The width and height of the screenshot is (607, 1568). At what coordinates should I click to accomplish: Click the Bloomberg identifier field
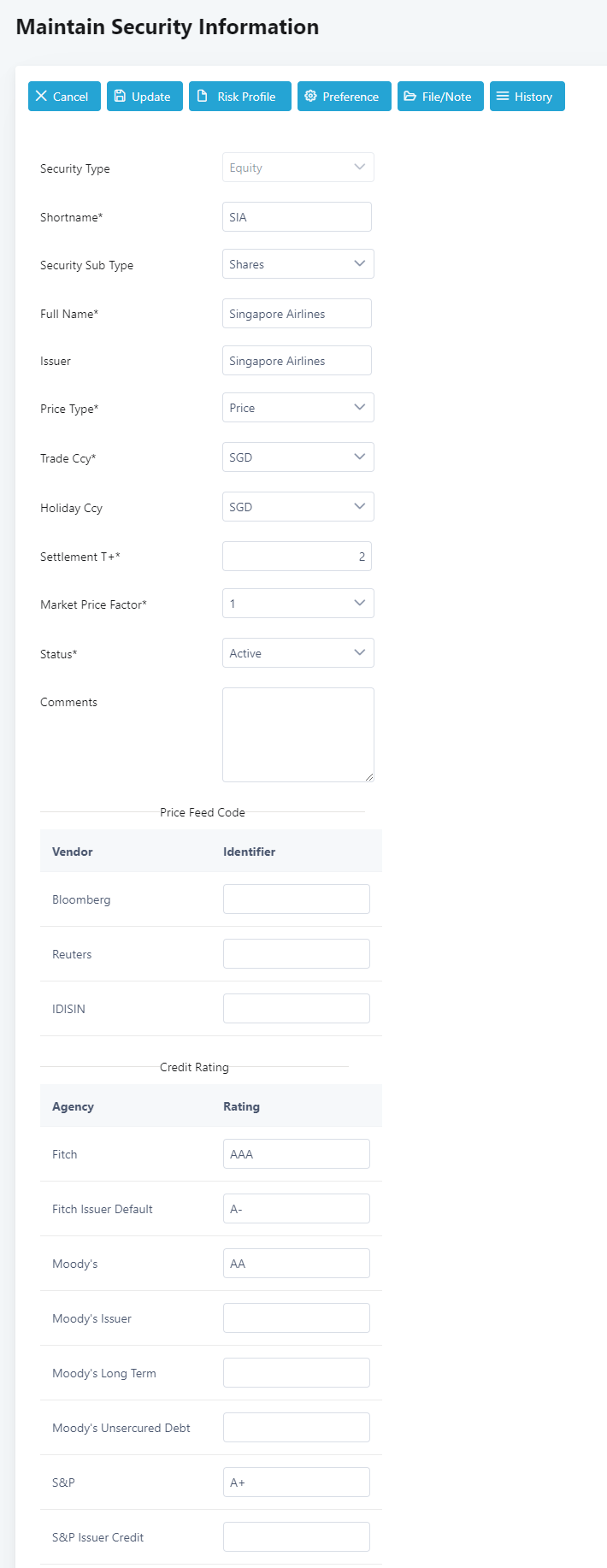click(296, 899)
